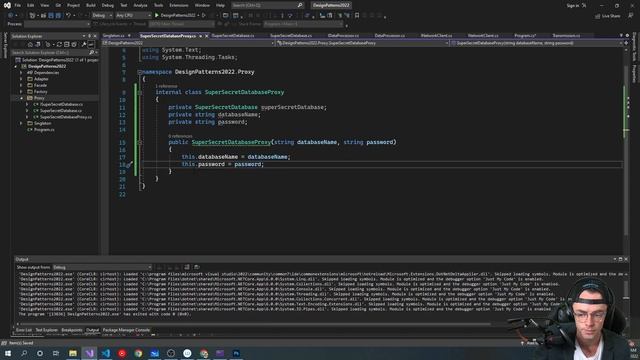Click the Visual Studio search box
This screenshot has width=640, height=360.
[267, 5]
